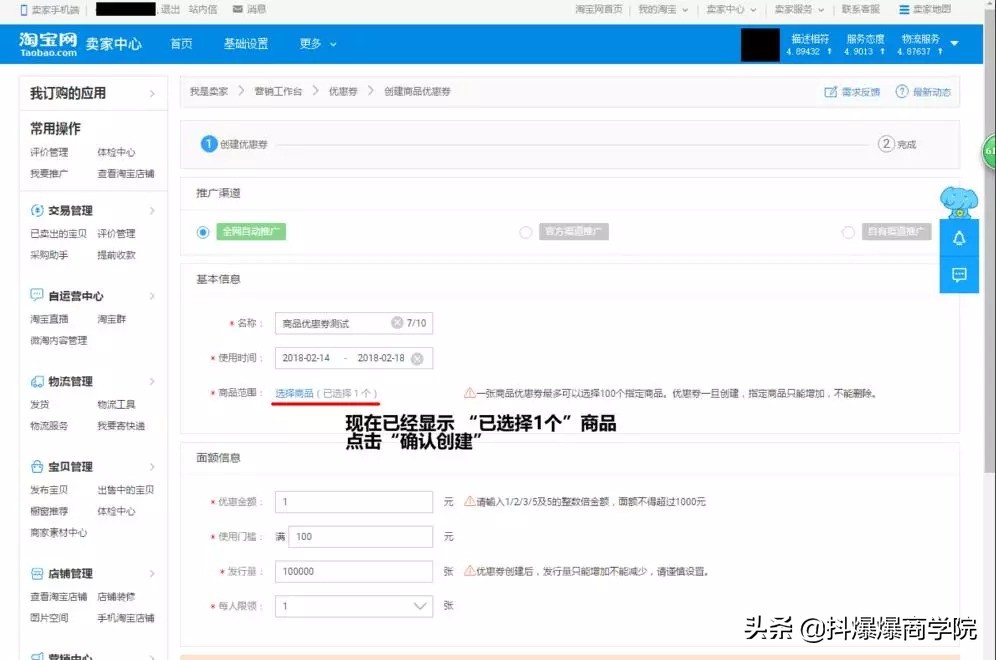Open the chat message icon below the bell
The image size is (996, 660).
[x=959, y=276]
